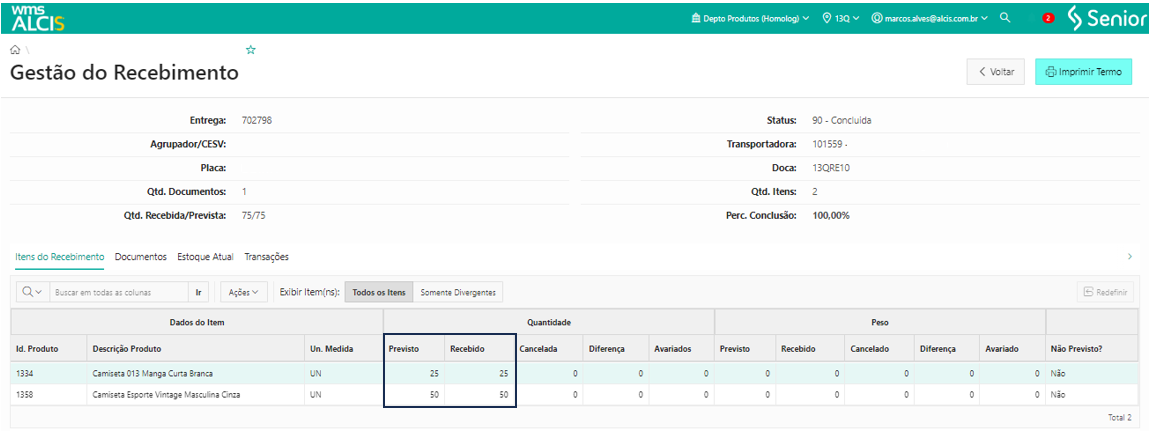
Task: Click Status value 90 - Concluída
Action: coord(842,120)
